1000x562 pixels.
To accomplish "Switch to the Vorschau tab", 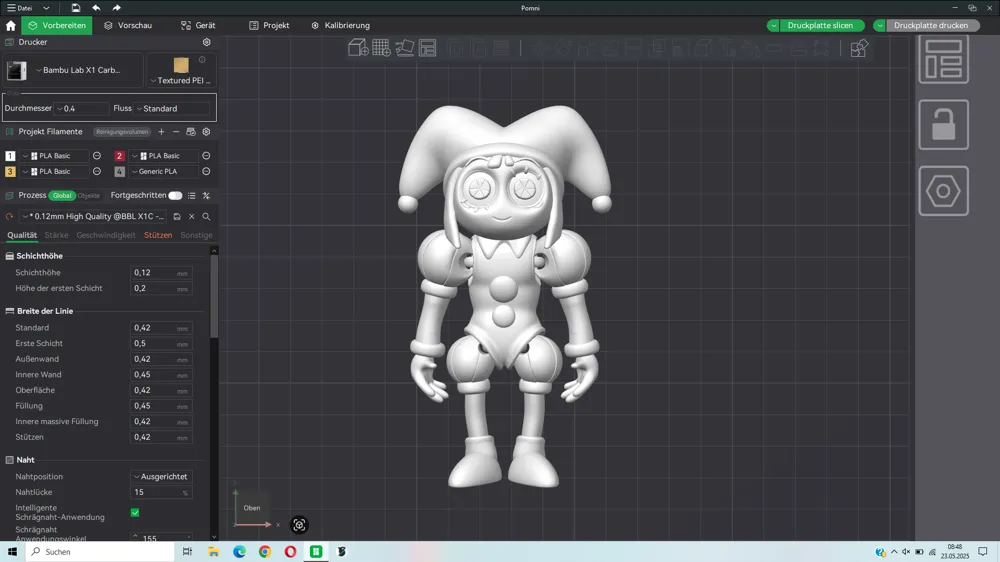I will coord(128,26).
